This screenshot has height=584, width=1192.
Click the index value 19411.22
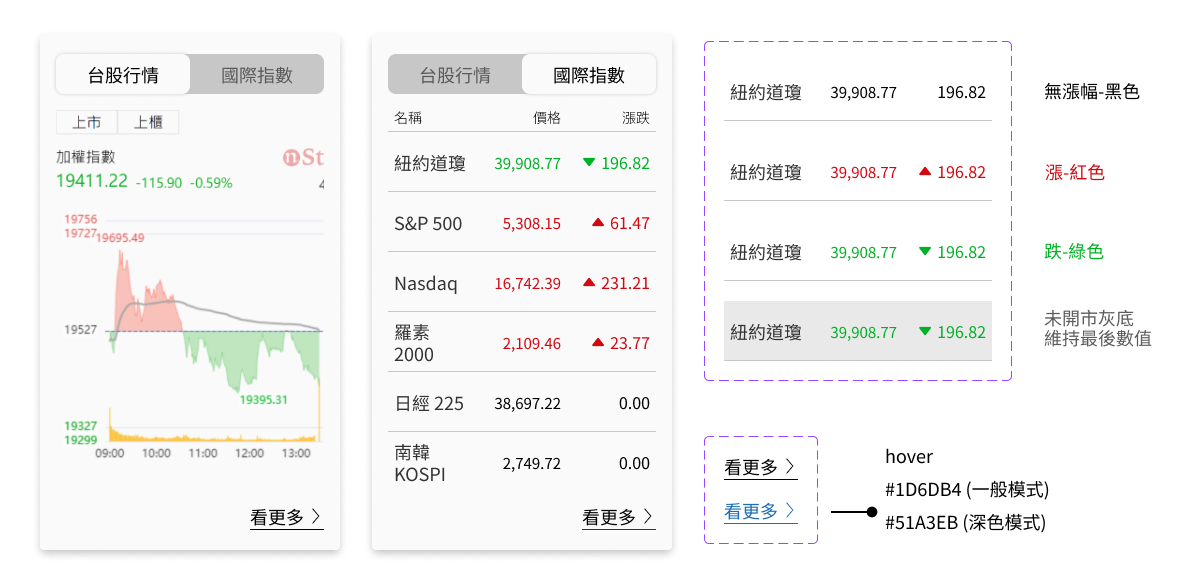click(92, 181)
